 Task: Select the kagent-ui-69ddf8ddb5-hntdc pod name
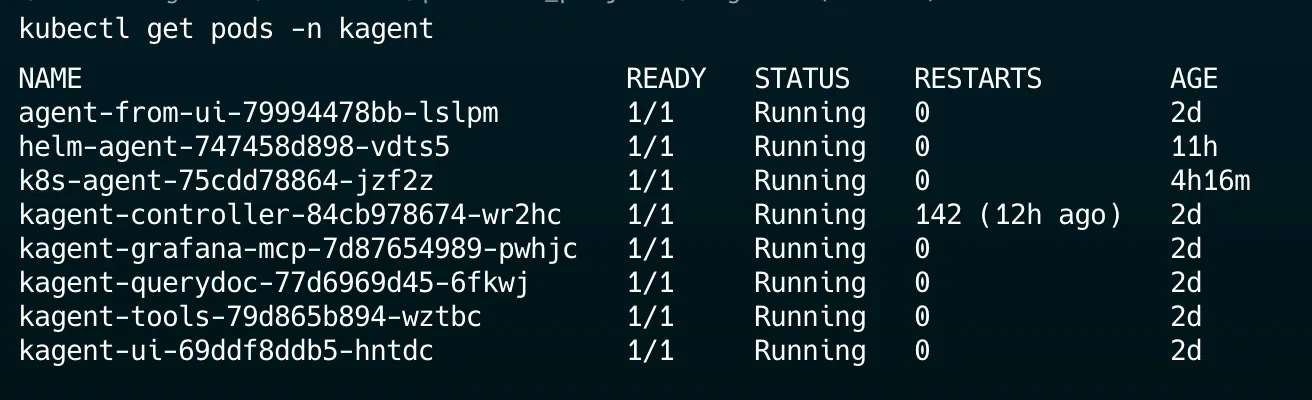pyautogui.click(x=226, y=351)
